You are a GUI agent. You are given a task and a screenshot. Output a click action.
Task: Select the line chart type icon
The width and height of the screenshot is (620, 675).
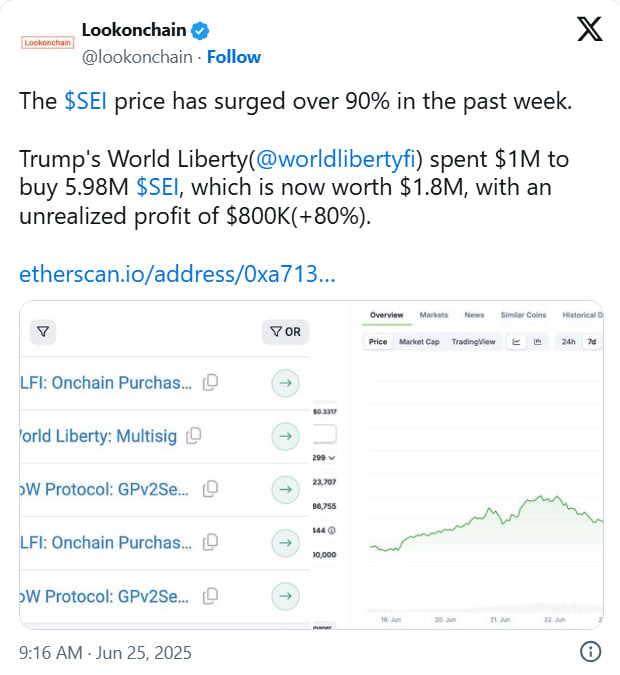click(x=517, y=342)
